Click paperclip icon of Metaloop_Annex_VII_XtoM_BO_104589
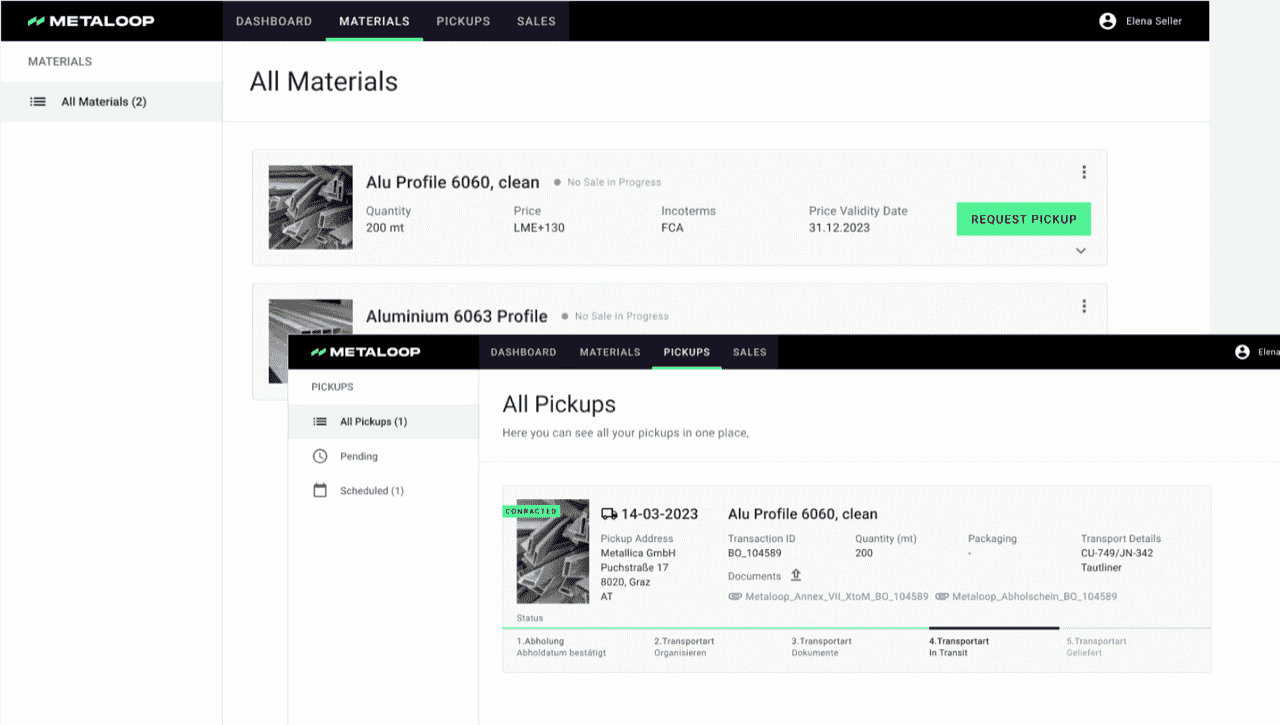1280x725 pixels. pos(735,596)
